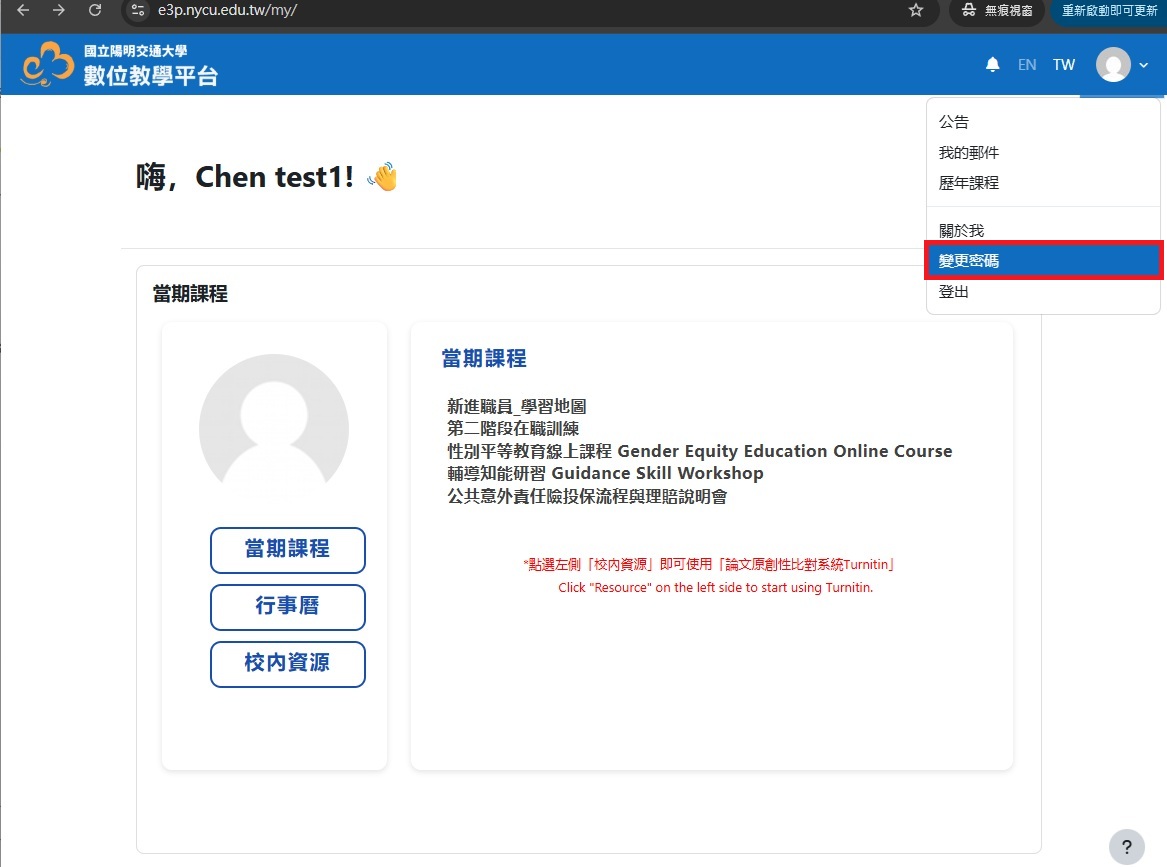The width and height of the screenshot is (1167, 867).
Task: Select 變更密碼 from user menu
Action: coord(1043,261)
